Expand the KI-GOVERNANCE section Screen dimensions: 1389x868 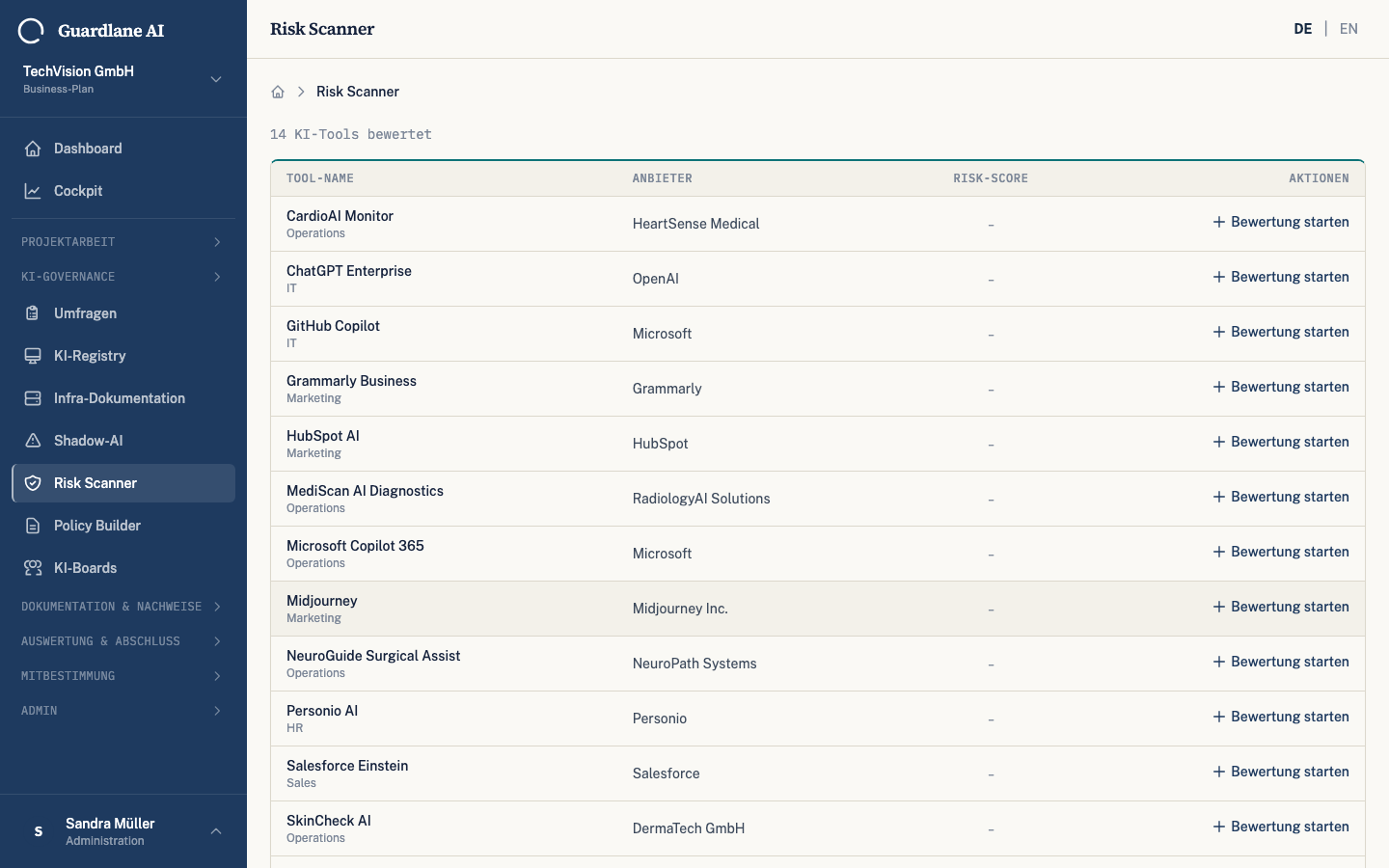[x=123, y=277]
